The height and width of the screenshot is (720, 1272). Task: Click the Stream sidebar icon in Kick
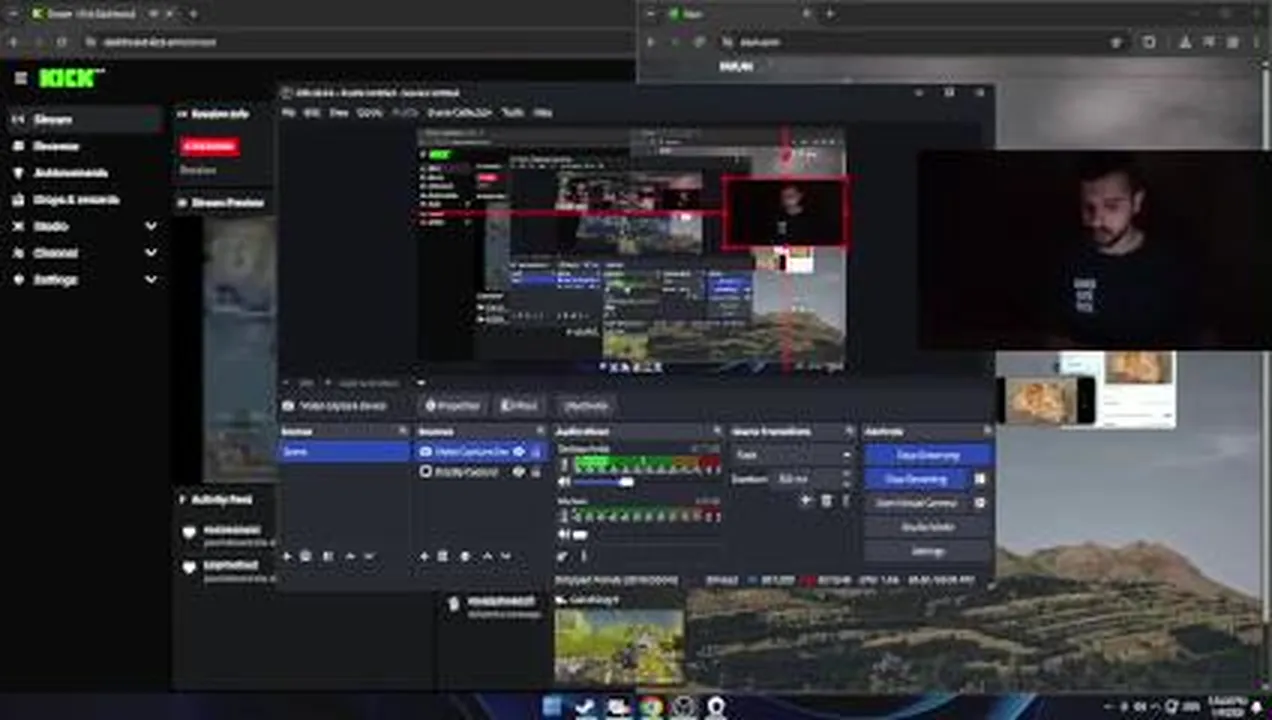tap(18, 119)
